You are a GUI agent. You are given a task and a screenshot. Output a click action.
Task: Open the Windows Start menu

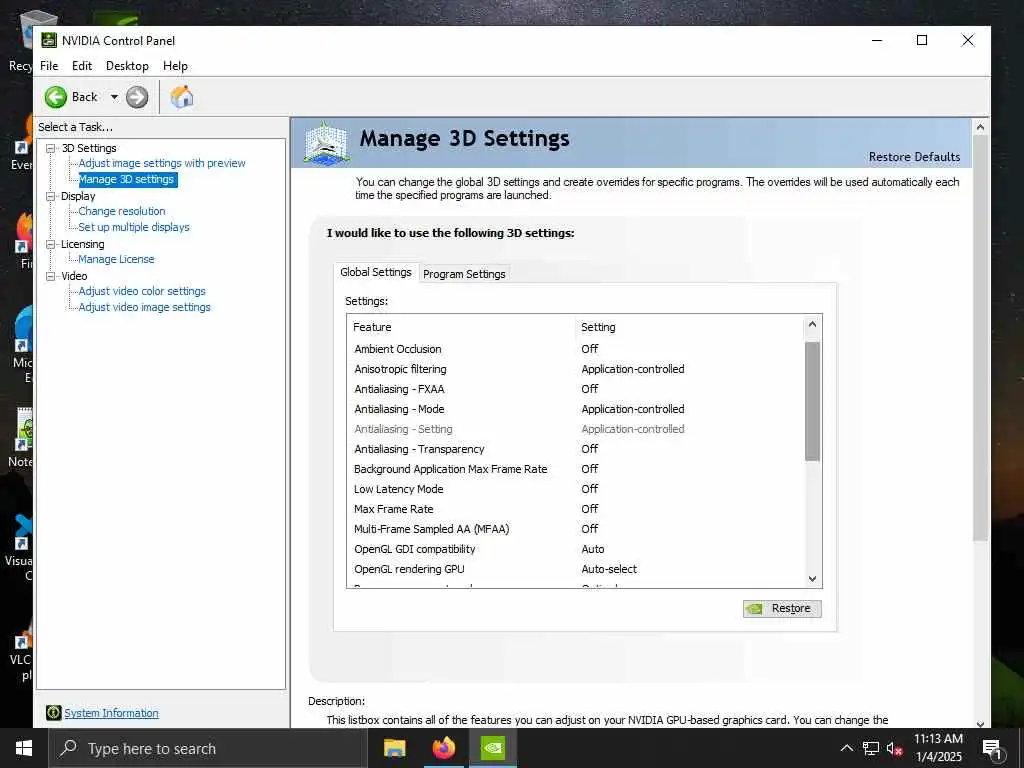coord(24,748)
